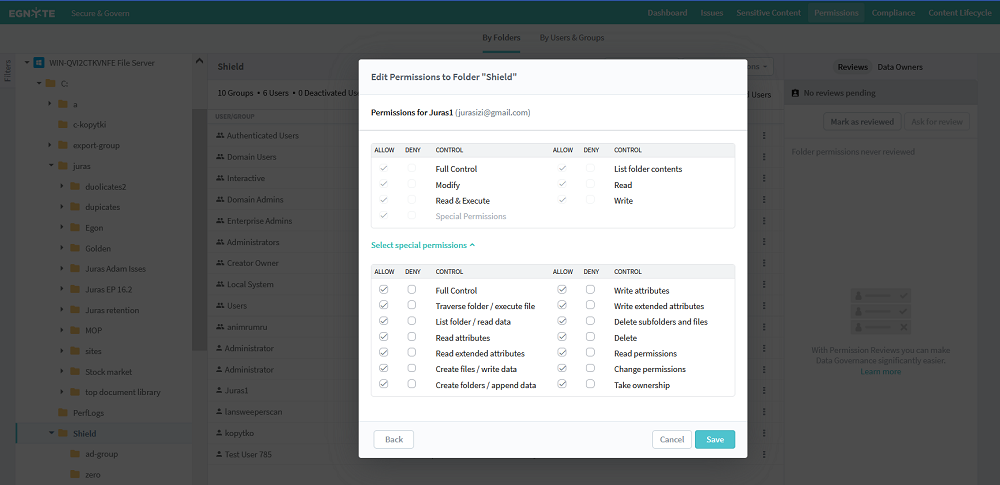Cancel the Edit Permissions dialog
The image size is (1000, 485).
(x=672, y=440)
